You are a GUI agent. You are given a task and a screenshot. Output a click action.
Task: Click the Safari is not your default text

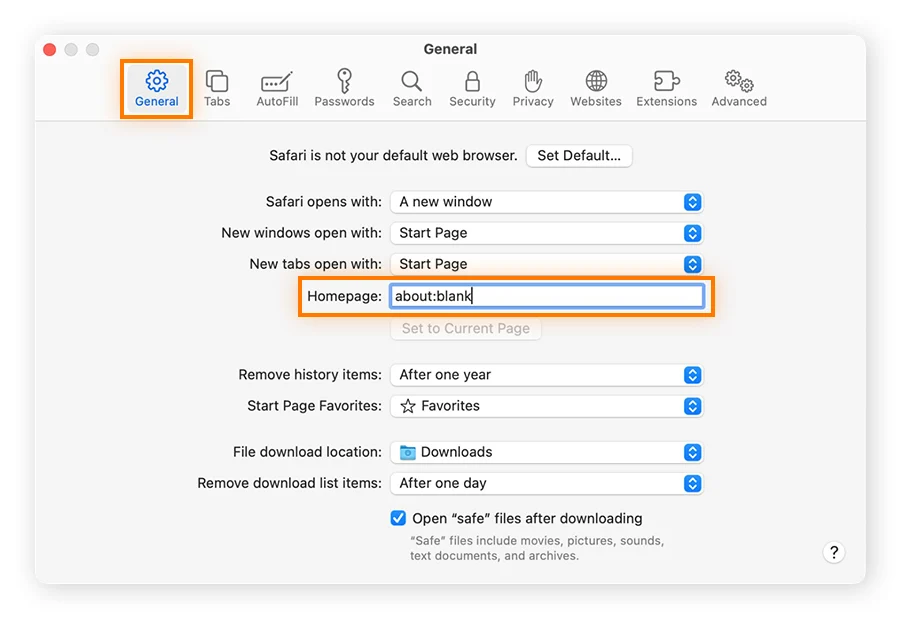[x=393, y=156]
